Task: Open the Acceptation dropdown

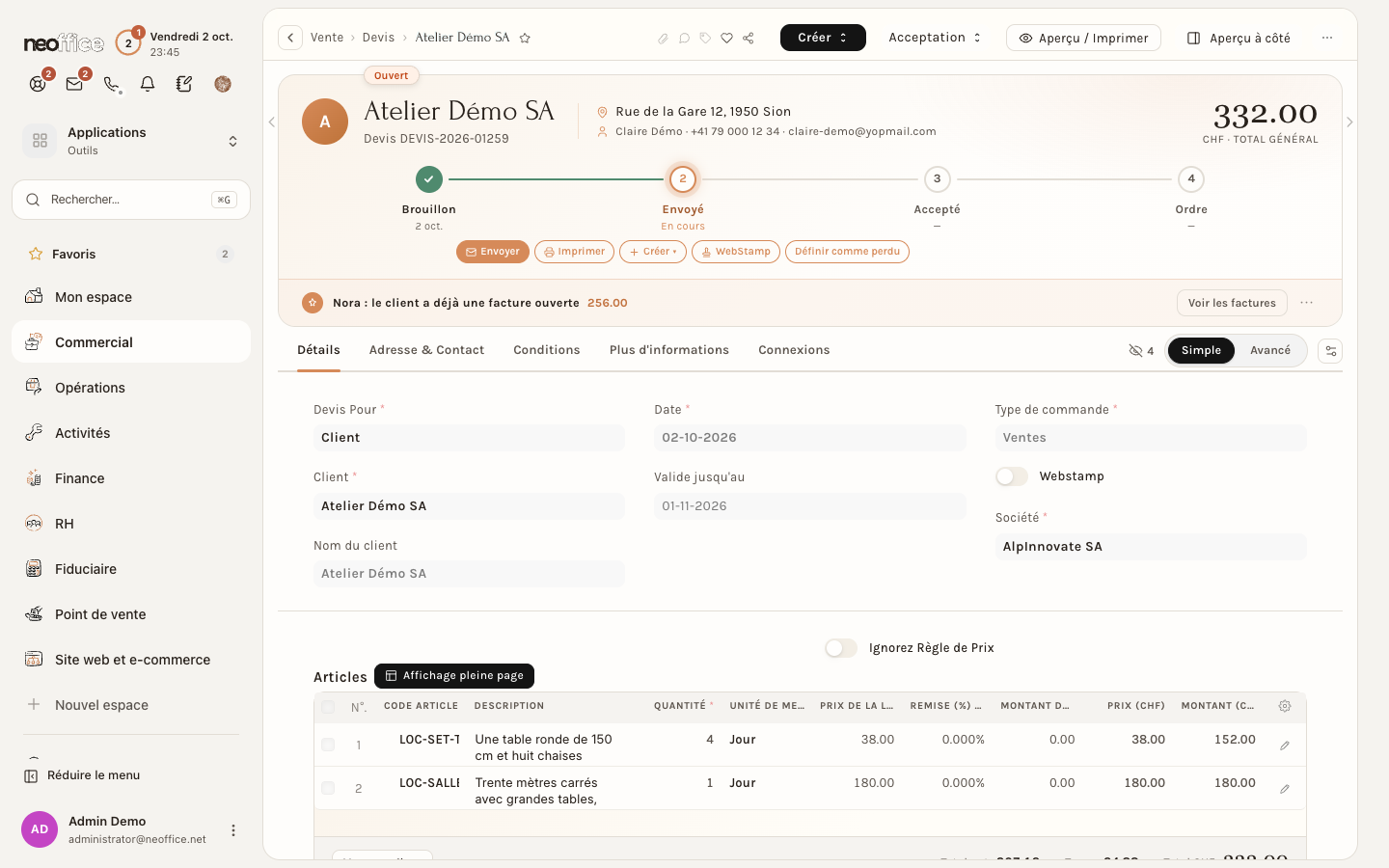Action: (x=935, y=38)
